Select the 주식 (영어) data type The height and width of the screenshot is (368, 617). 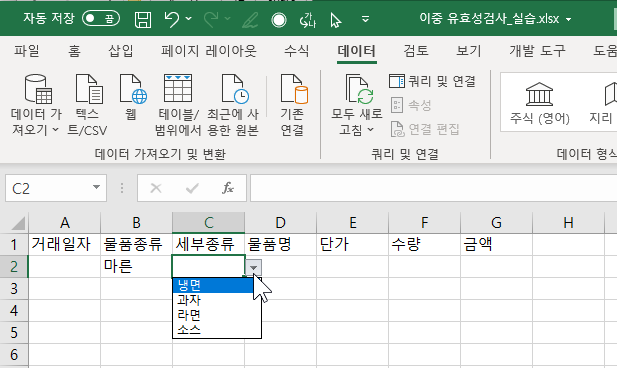(x=539, y=103)
